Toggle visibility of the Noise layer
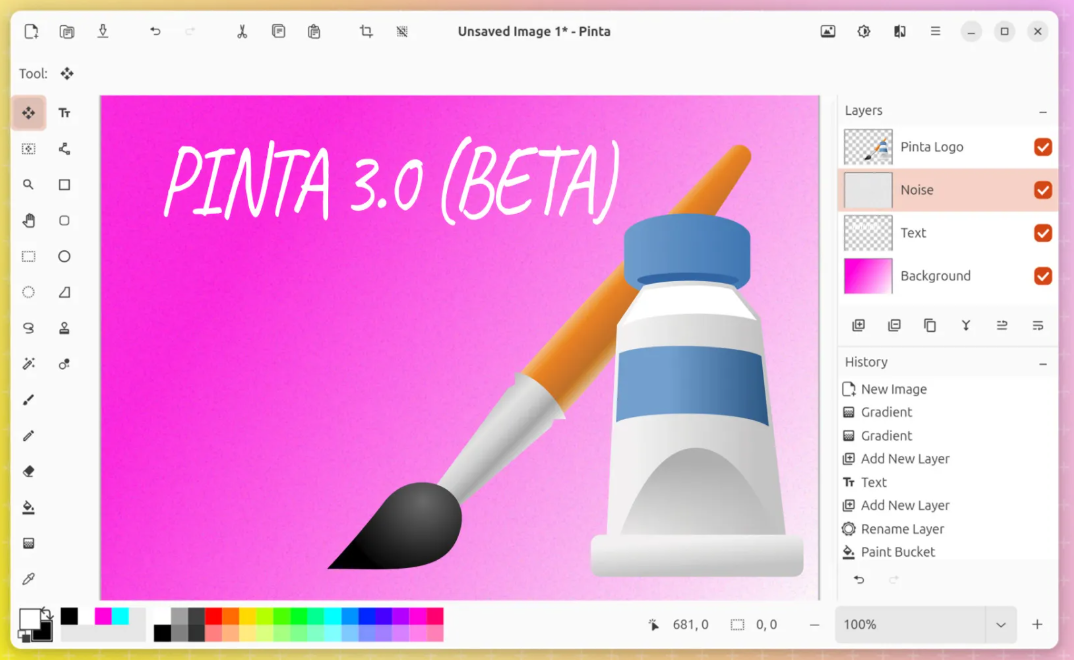1074x660 pixels. 1042,190
